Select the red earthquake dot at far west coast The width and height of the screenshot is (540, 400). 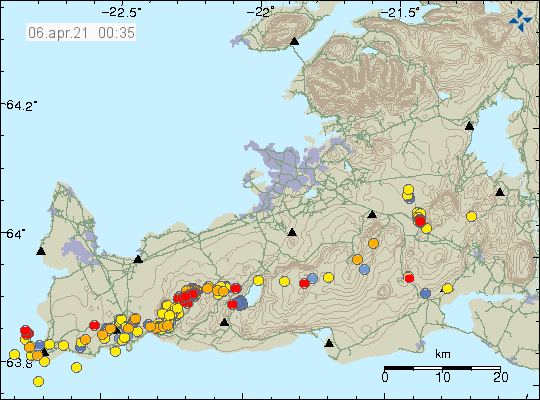coord(26,332)
